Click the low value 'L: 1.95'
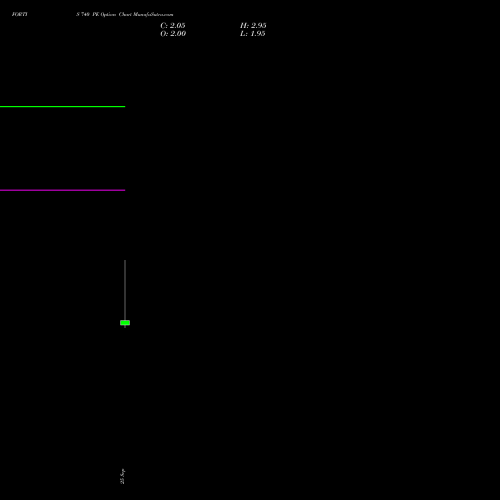 253,34
